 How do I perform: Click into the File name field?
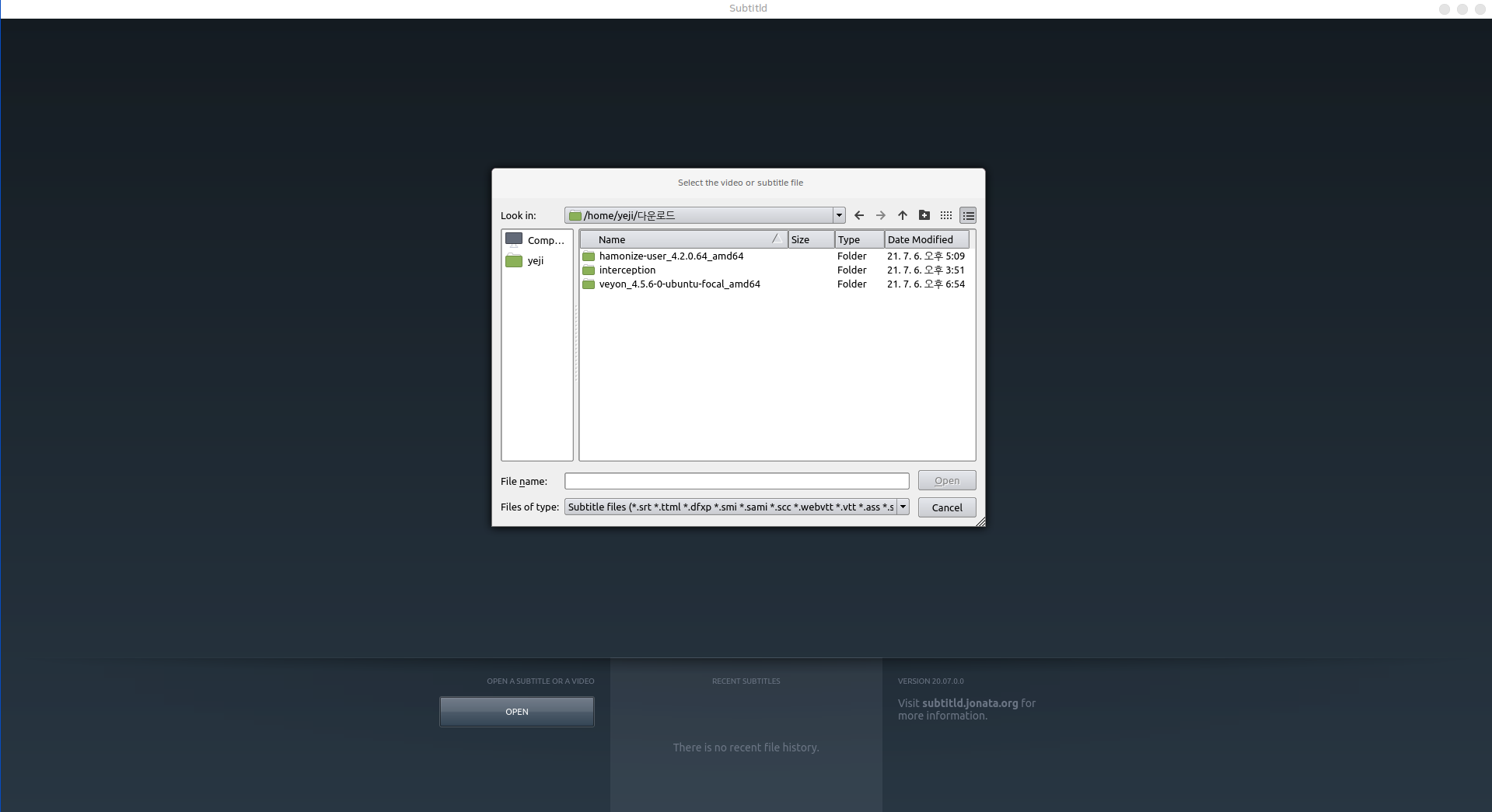coord(736,481)
